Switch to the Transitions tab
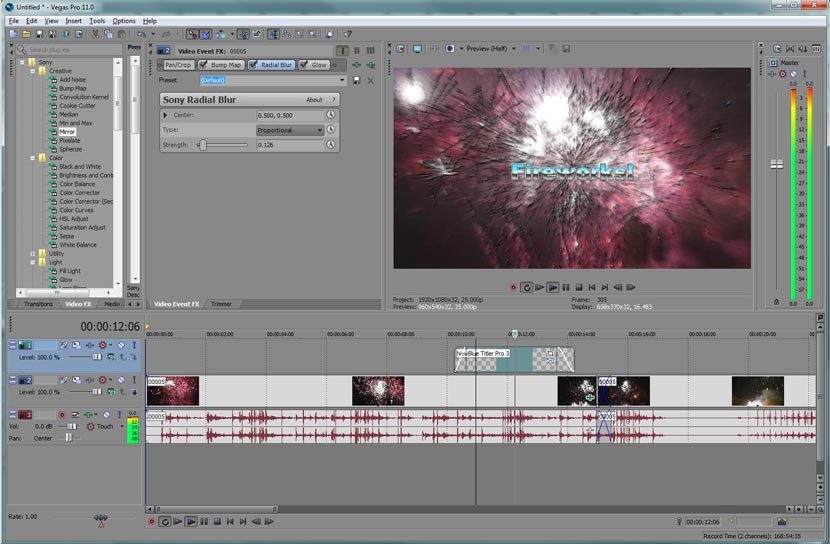This screenshot has width=830, height=544. pyautogui.click(x=38, y=304)
